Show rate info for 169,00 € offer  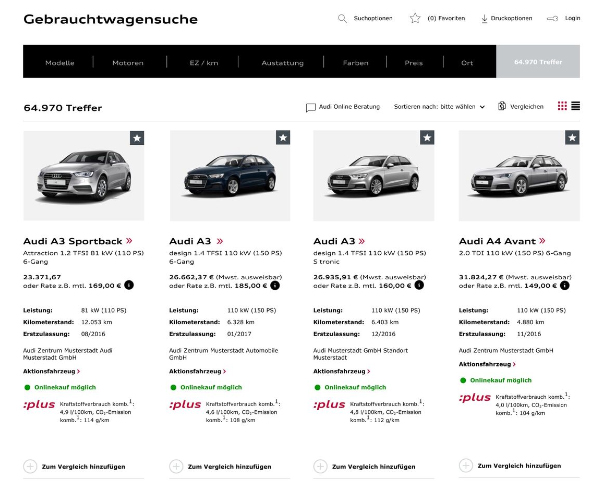129,285
